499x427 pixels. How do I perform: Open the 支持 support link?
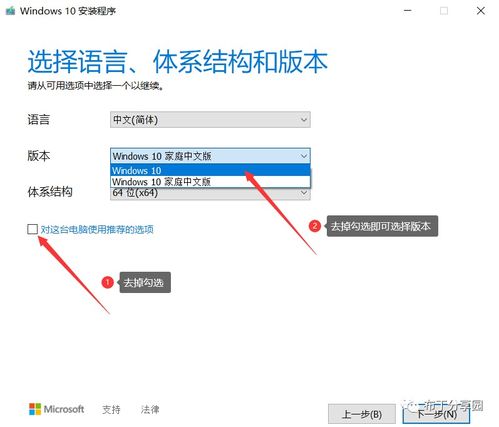tap(111, 409)
